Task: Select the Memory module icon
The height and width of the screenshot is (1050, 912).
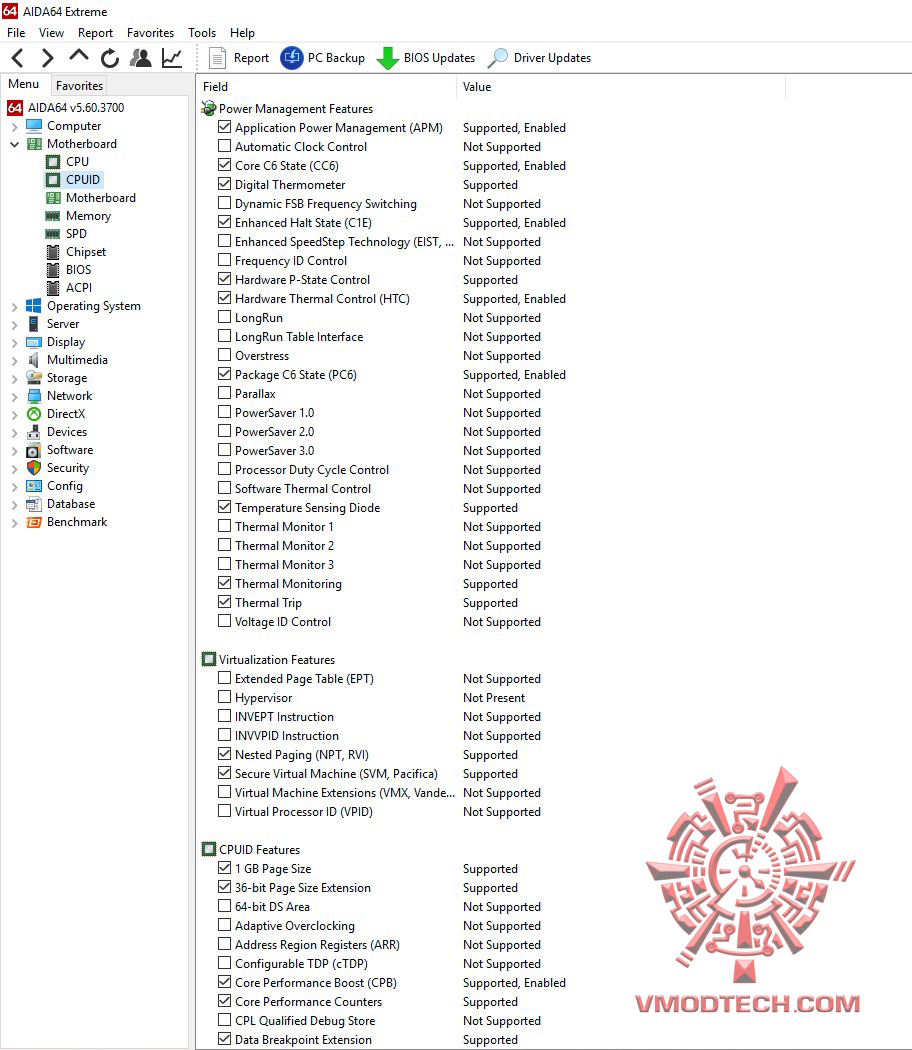Action: (x=53, y=216)
